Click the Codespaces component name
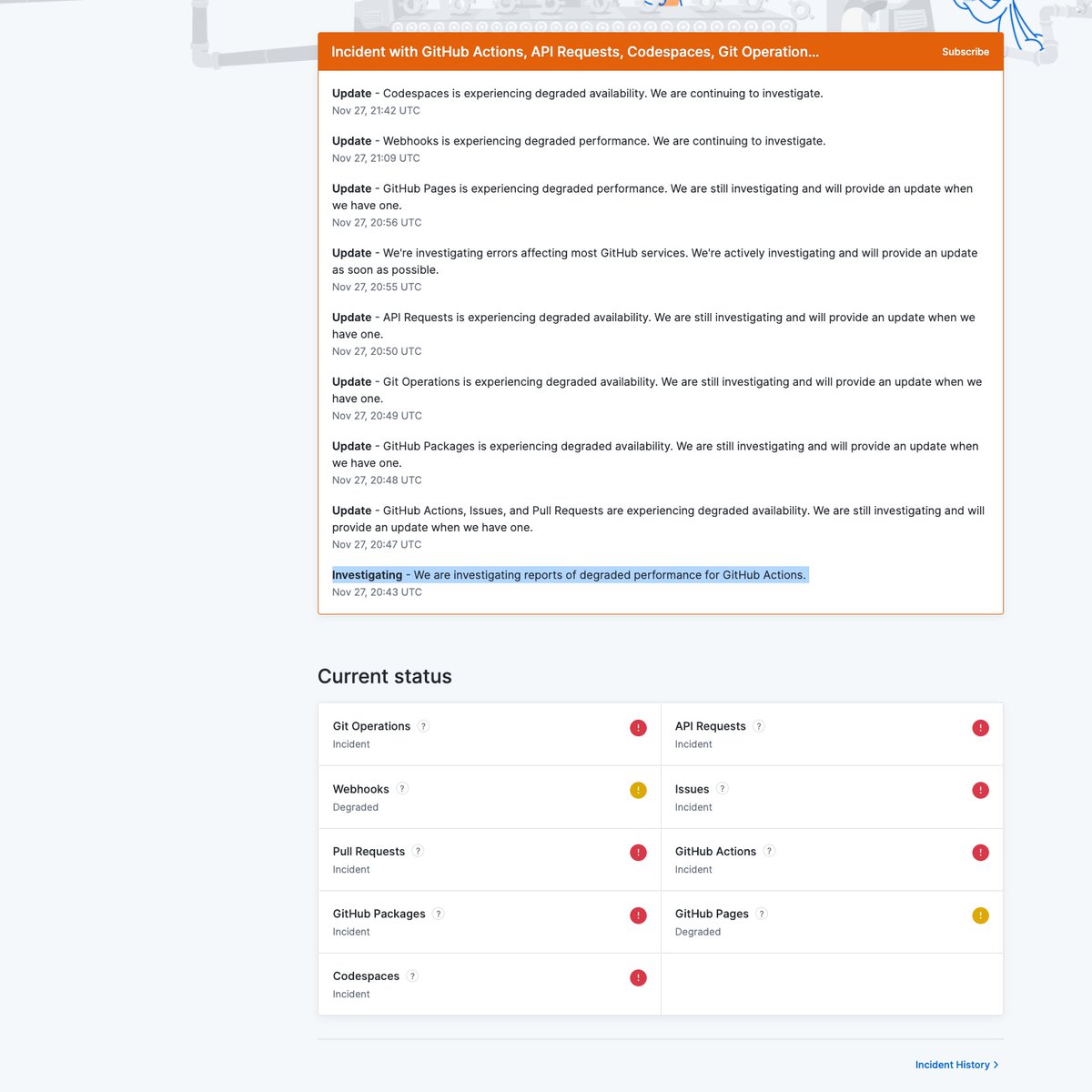The image size is (1092, 1092). click(366, 976)
